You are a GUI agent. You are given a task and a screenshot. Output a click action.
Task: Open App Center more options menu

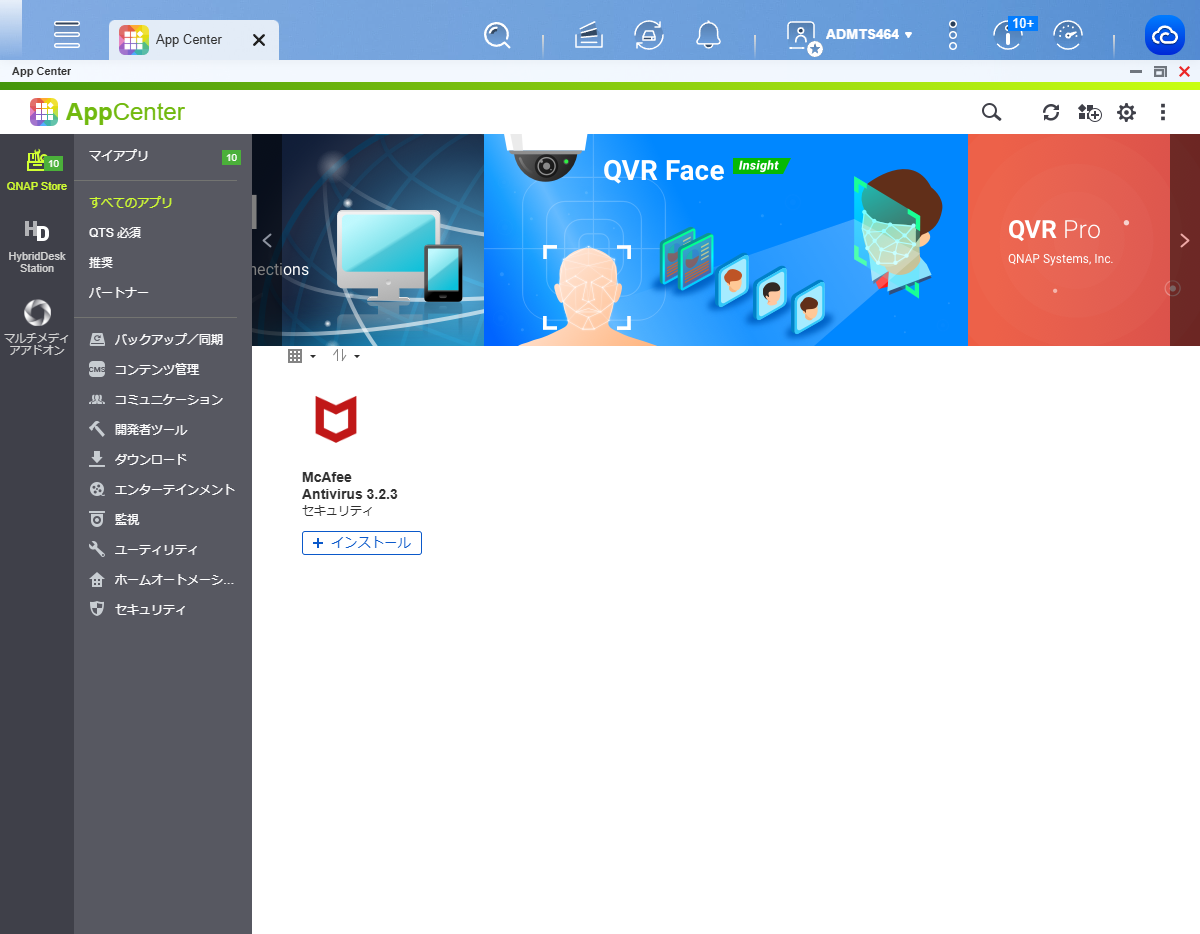[1163, 112]
